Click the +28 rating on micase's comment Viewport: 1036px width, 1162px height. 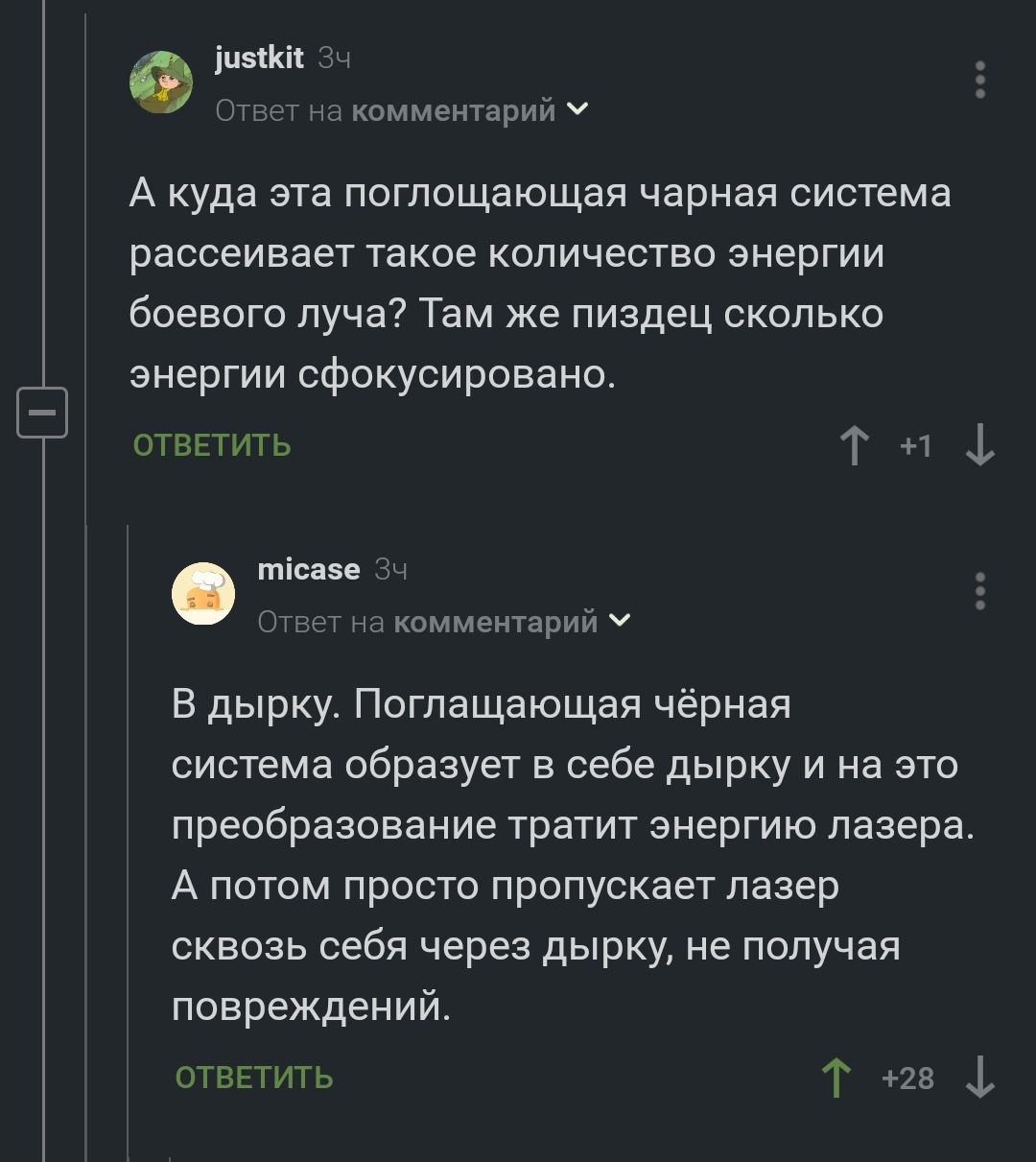pyautogui.click(x=907, y=1079)
